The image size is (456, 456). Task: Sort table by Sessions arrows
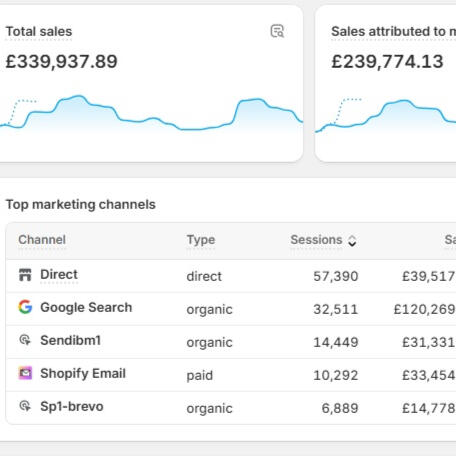click(352, 241)
